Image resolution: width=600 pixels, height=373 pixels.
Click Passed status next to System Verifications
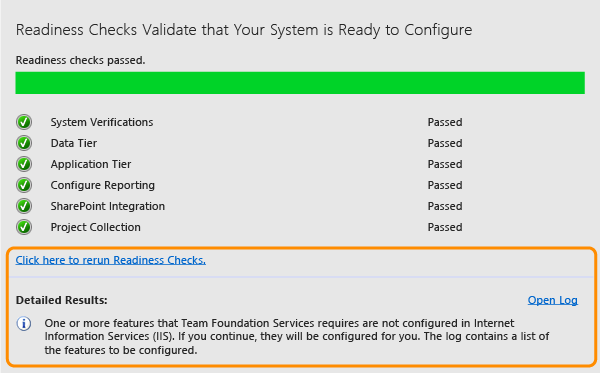tap(445, 122)
